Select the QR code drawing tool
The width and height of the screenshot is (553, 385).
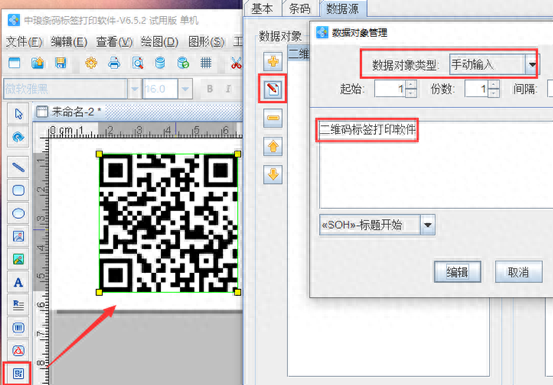point(18,373)
